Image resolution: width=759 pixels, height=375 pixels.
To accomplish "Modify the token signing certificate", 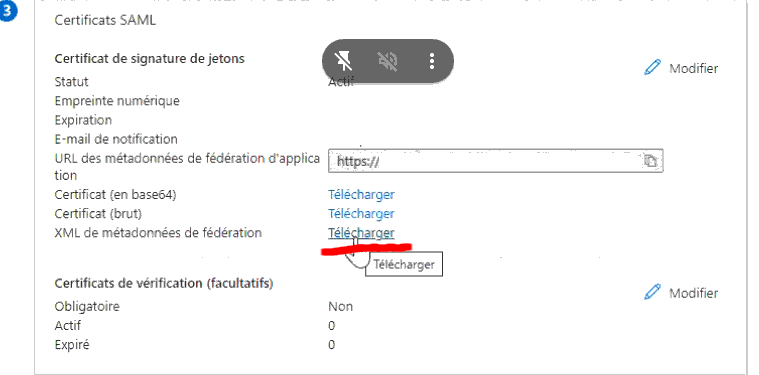I will tap(693, 68).
